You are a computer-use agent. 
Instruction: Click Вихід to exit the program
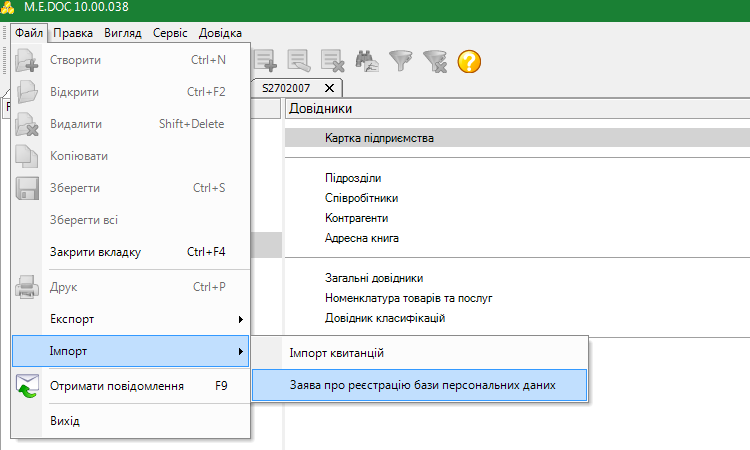[65, 420]
